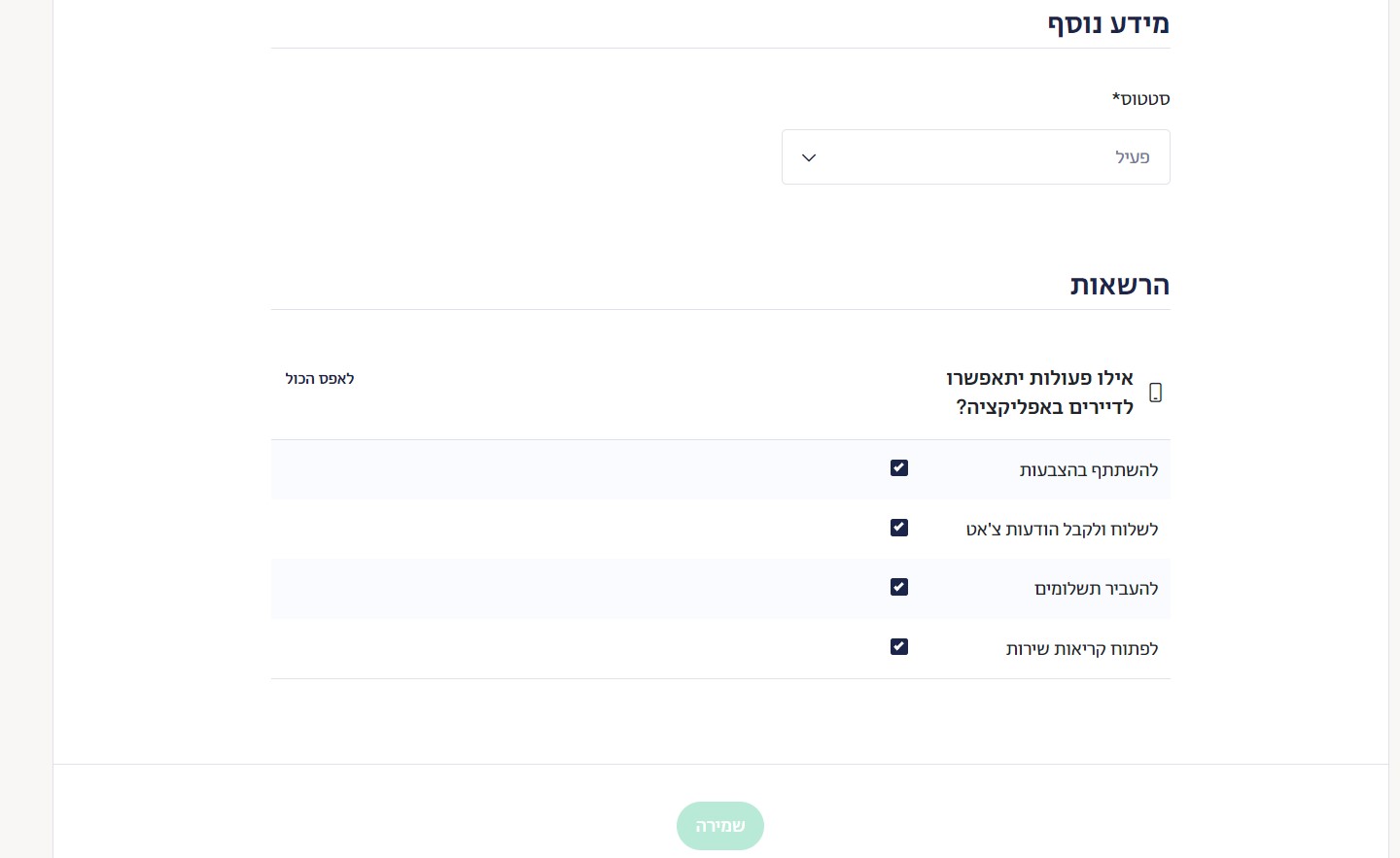Click the לאפס הכול reset link
Image resolution: width=1400 pixels, height=858 pixels.
[320, 379]
